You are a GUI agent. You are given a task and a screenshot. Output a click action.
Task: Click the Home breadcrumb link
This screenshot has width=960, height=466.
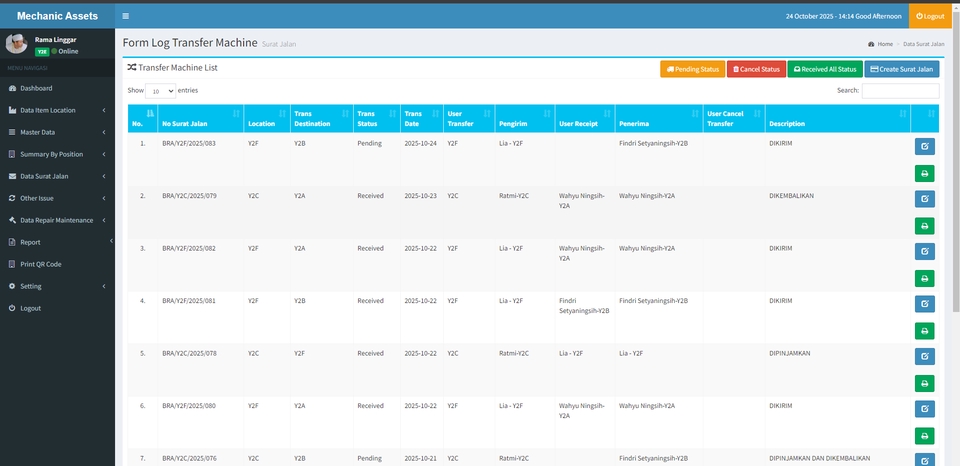pos(884,44)
